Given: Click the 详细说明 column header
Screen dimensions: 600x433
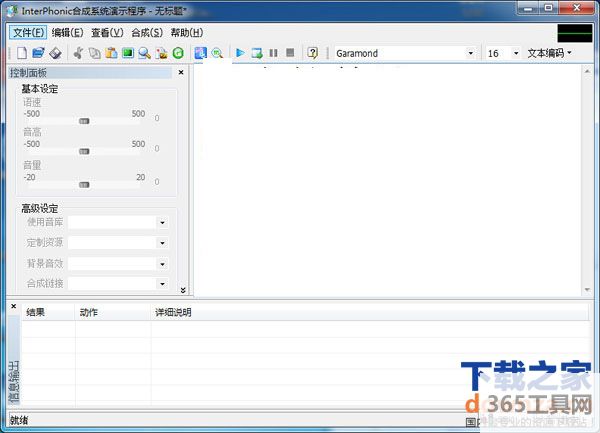Looking at the screenshot, I should 172,312.
